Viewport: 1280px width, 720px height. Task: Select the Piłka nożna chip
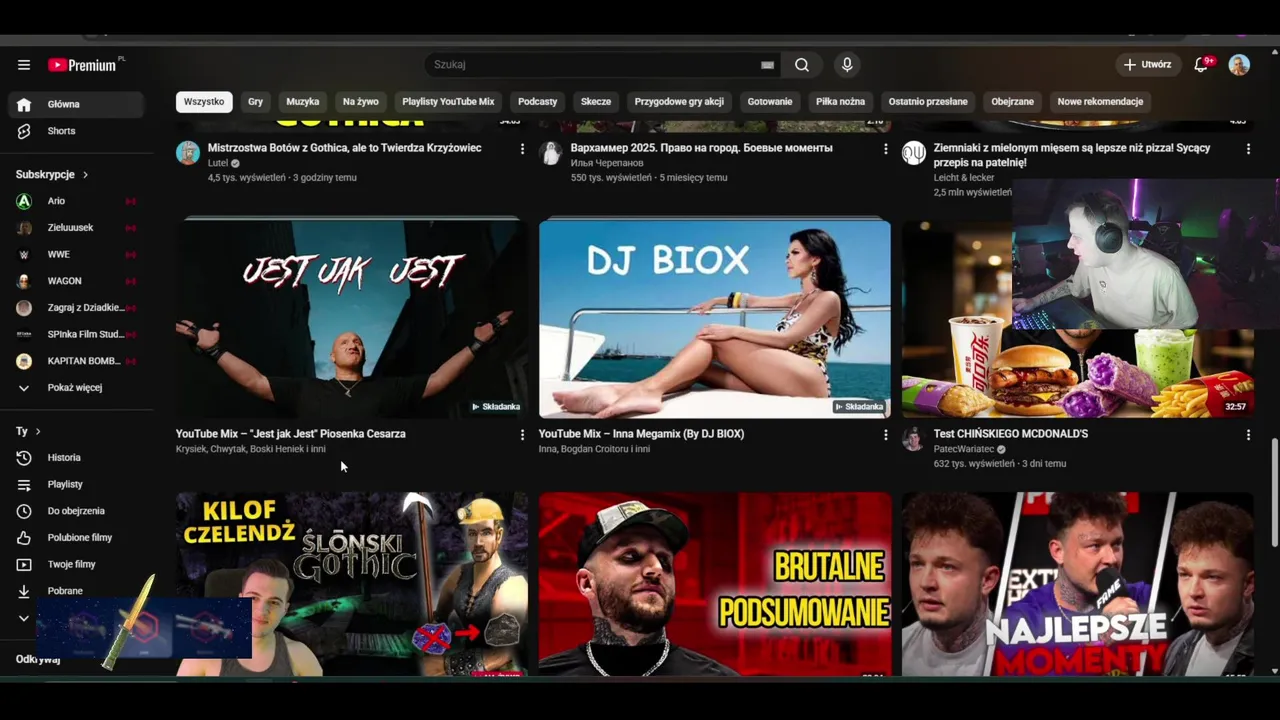pyautogui.click(x=840, y=102)
